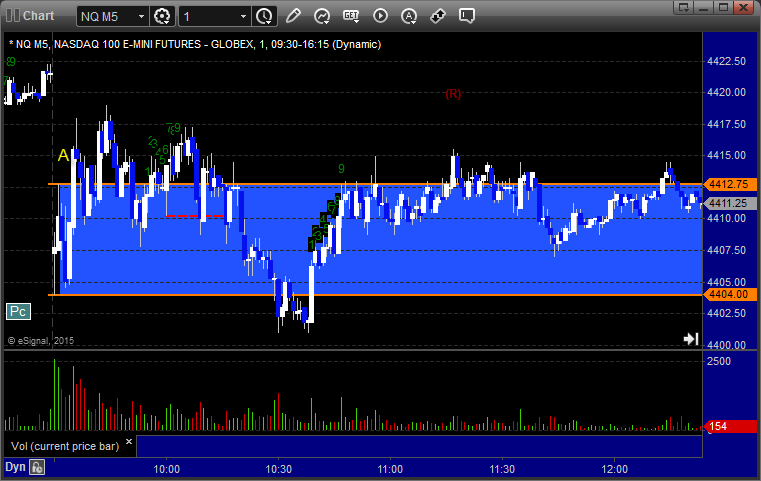Close the chart window

[743, 7]
